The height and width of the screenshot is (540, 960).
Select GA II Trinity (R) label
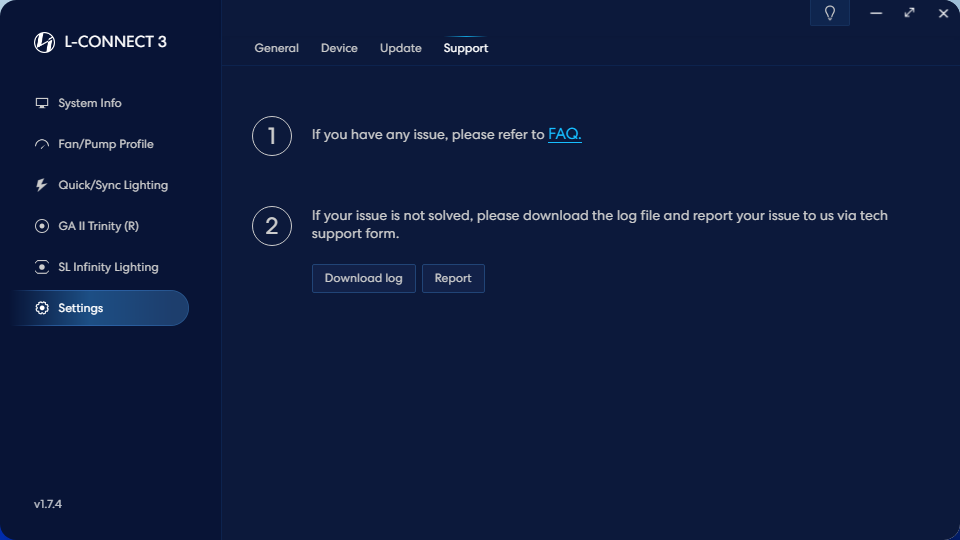[98, 226]
